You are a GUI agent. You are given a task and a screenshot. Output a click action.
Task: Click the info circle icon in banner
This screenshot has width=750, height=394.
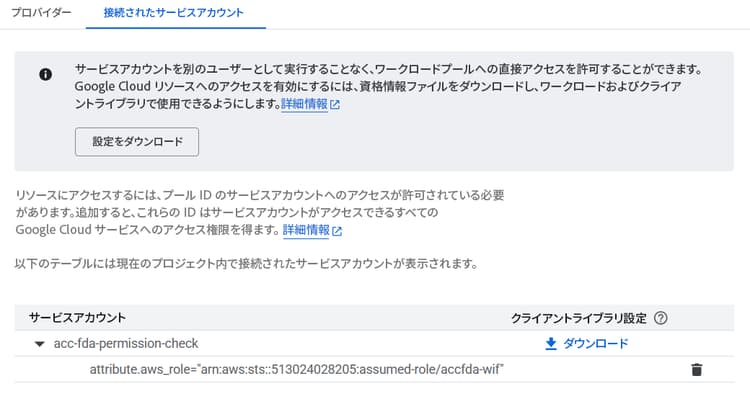45,74
